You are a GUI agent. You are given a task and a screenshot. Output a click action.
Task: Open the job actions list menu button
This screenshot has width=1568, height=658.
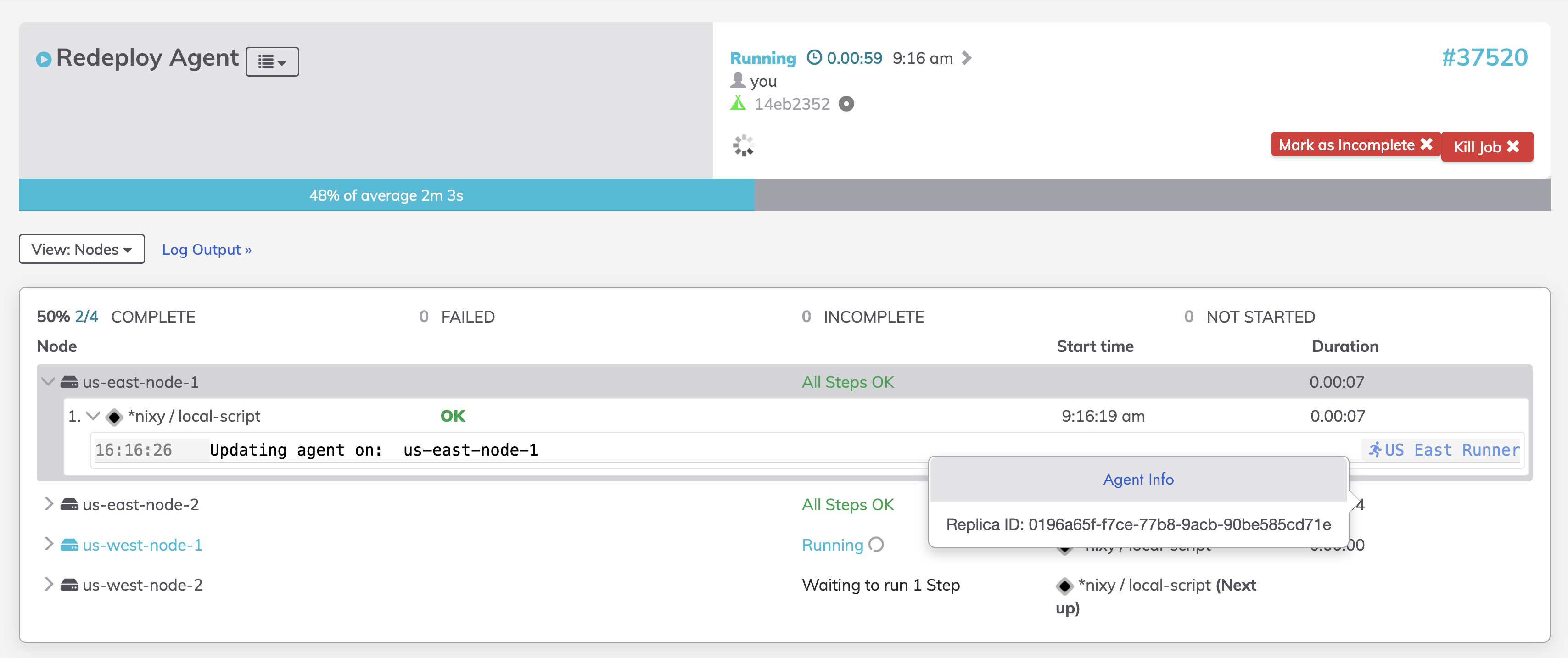pyautogui.click(x=271, y=61)
